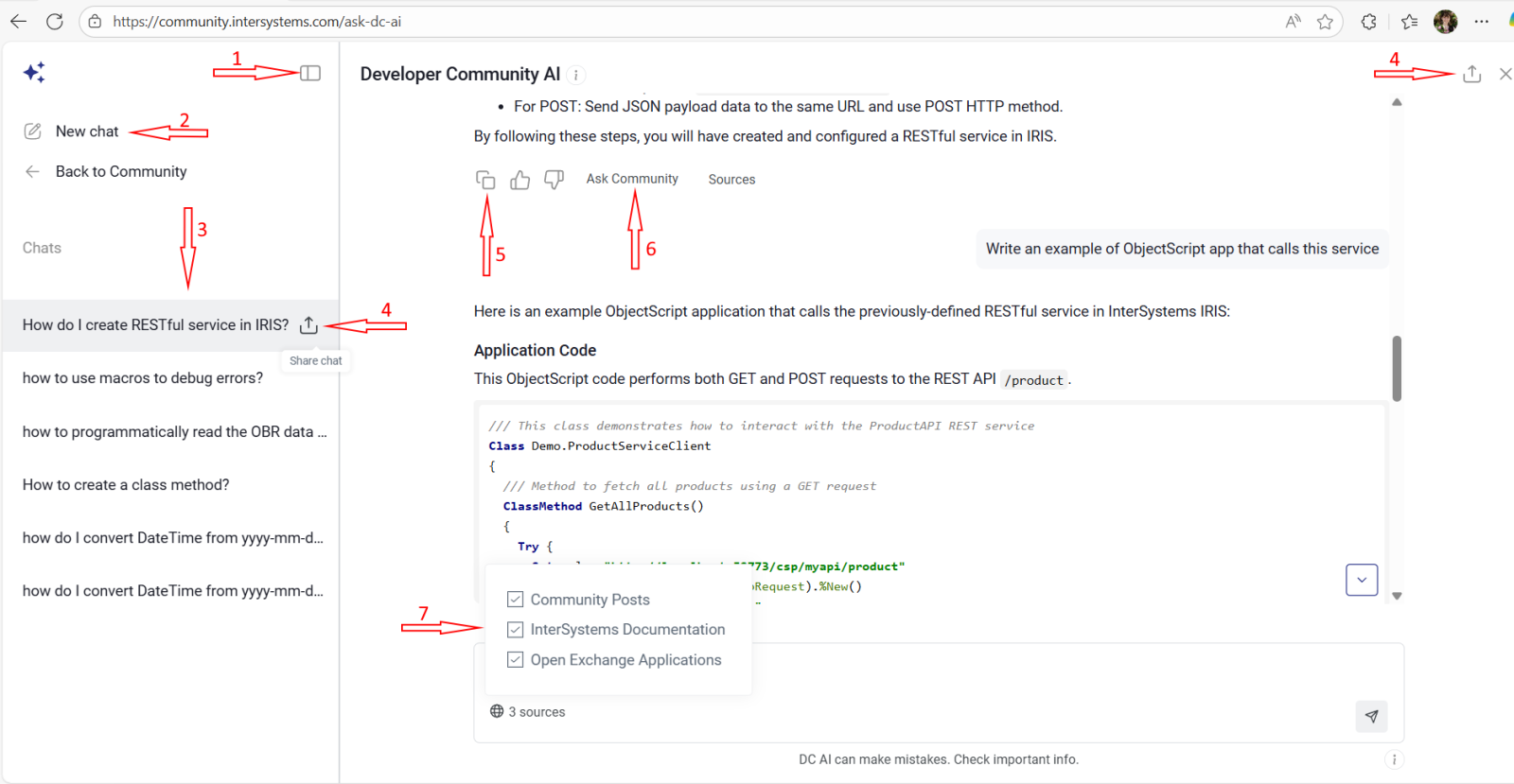Uncheck the Community Posts checkbox
Image resolution: width=1514 pixels, height=784 pixels.
[x=516, y=600]
